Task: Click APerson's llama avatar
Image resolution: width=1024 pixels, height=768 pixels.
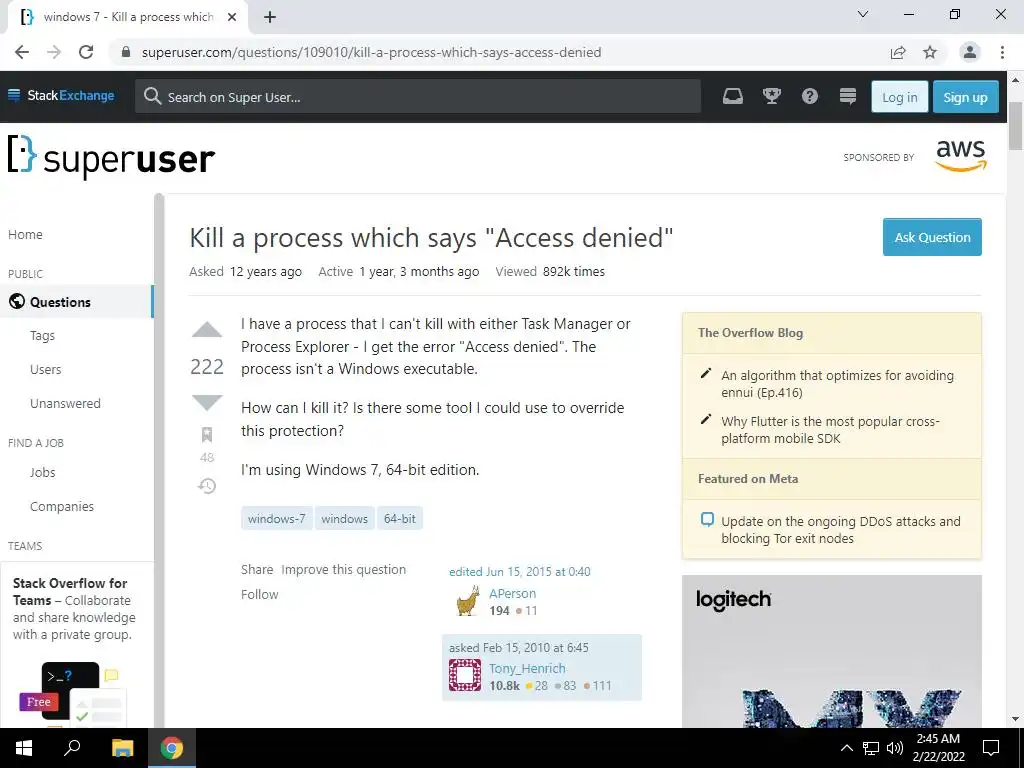Action: [x=467, y=601]
